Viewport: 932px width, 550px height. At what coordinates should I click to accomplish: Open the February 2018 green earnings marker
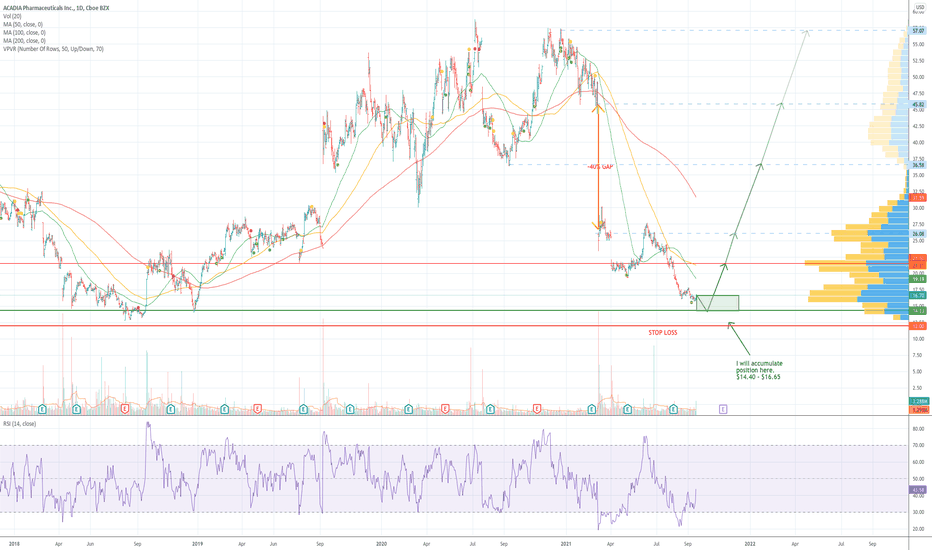tap(43, 409)
